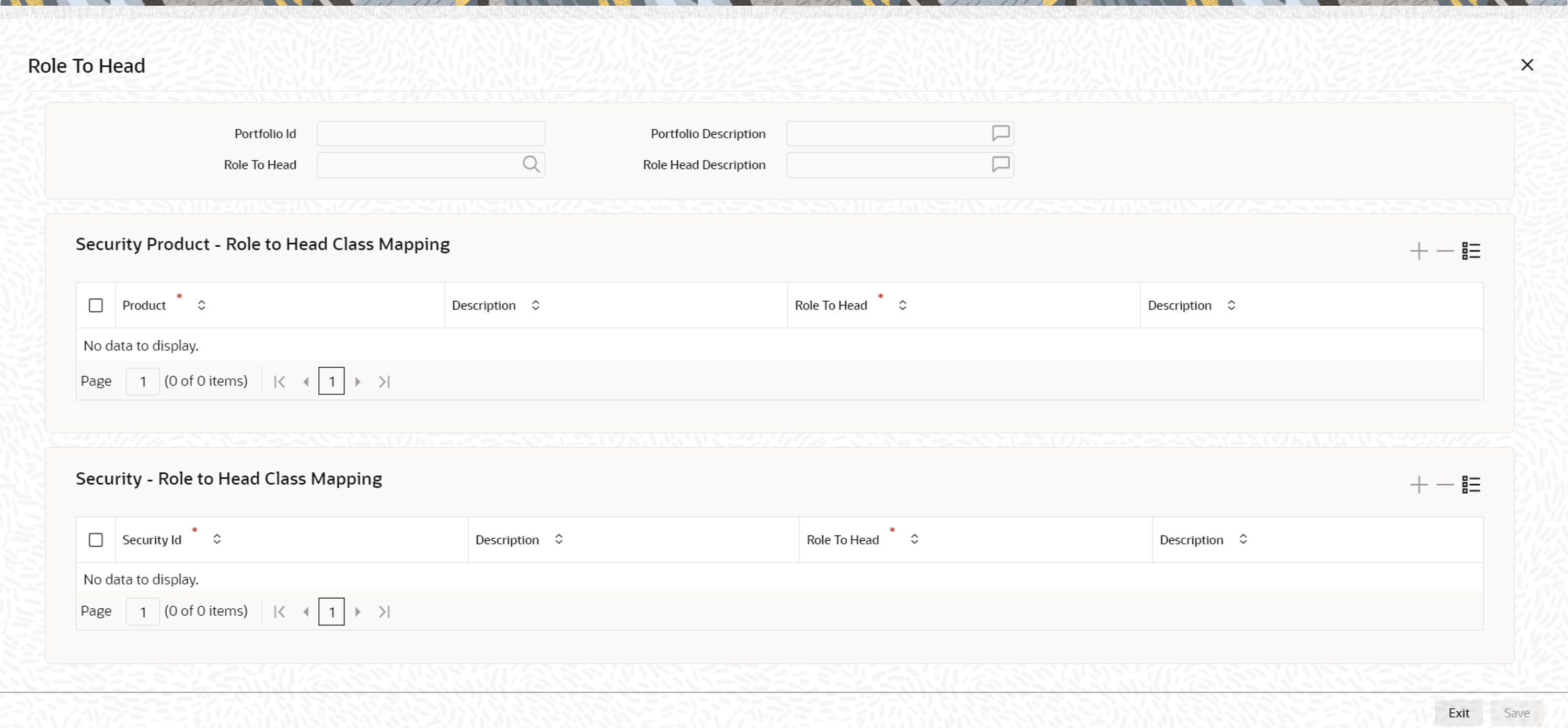Image resolution: width=1568 pixels, height=728 pixels.
Task: Add row in Security Product mapping table
Action: pos(1419,251)
